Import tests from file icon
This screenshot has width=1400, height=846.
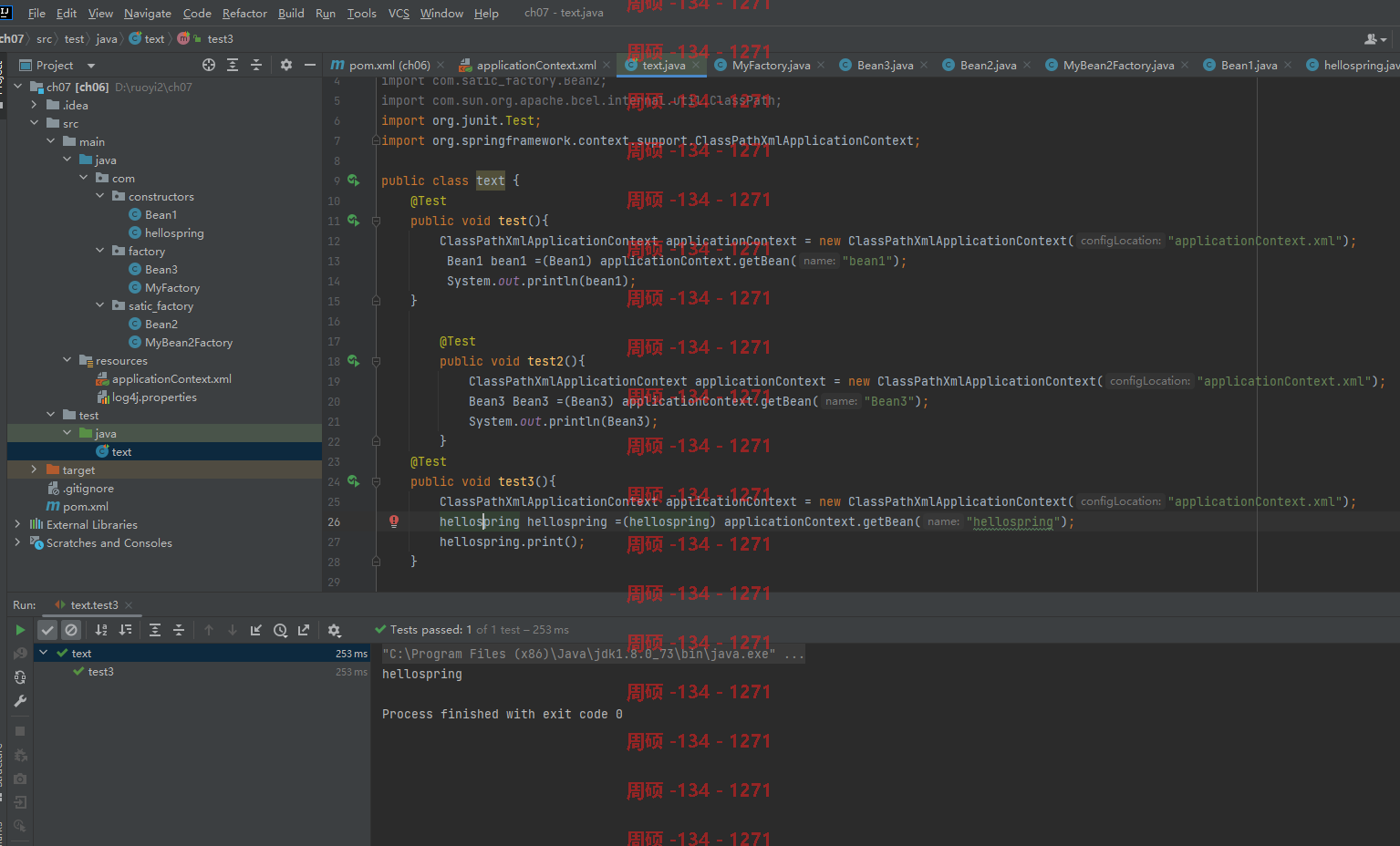point(256,630)
